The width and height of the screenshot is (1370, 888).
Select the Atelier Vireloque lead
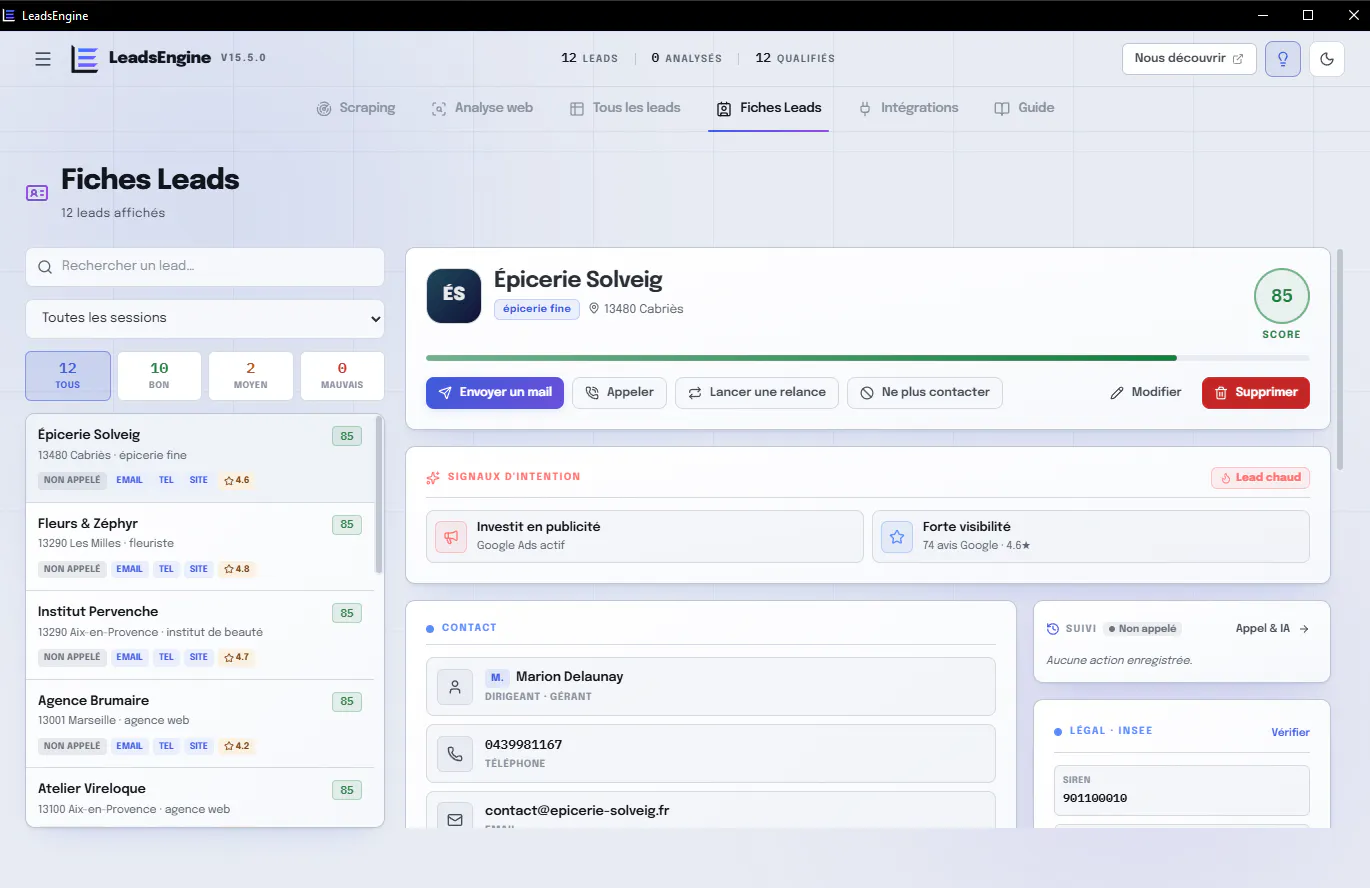point(200,797)
